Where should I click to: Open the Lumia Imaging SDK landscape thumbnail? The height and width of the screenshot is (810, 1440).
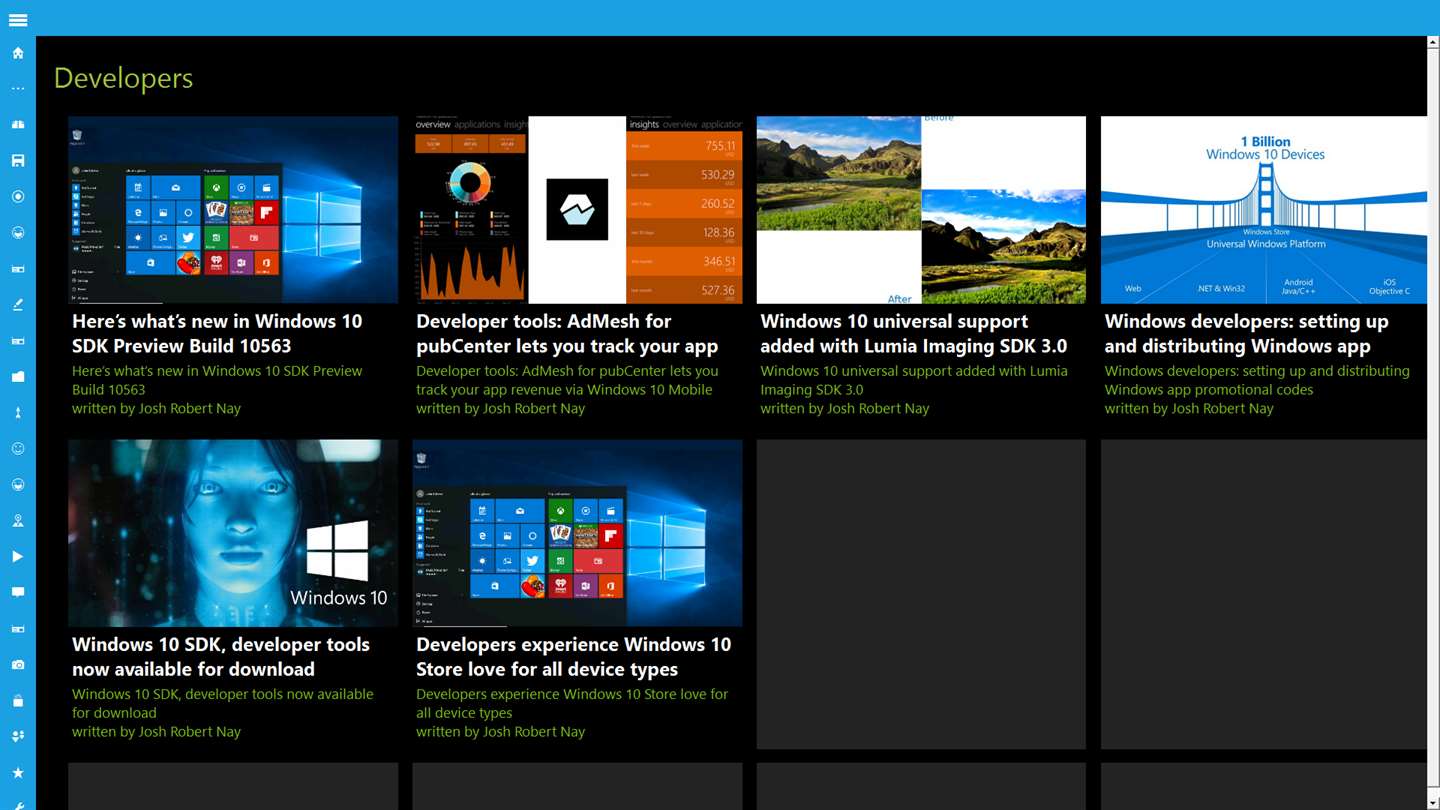921,210
